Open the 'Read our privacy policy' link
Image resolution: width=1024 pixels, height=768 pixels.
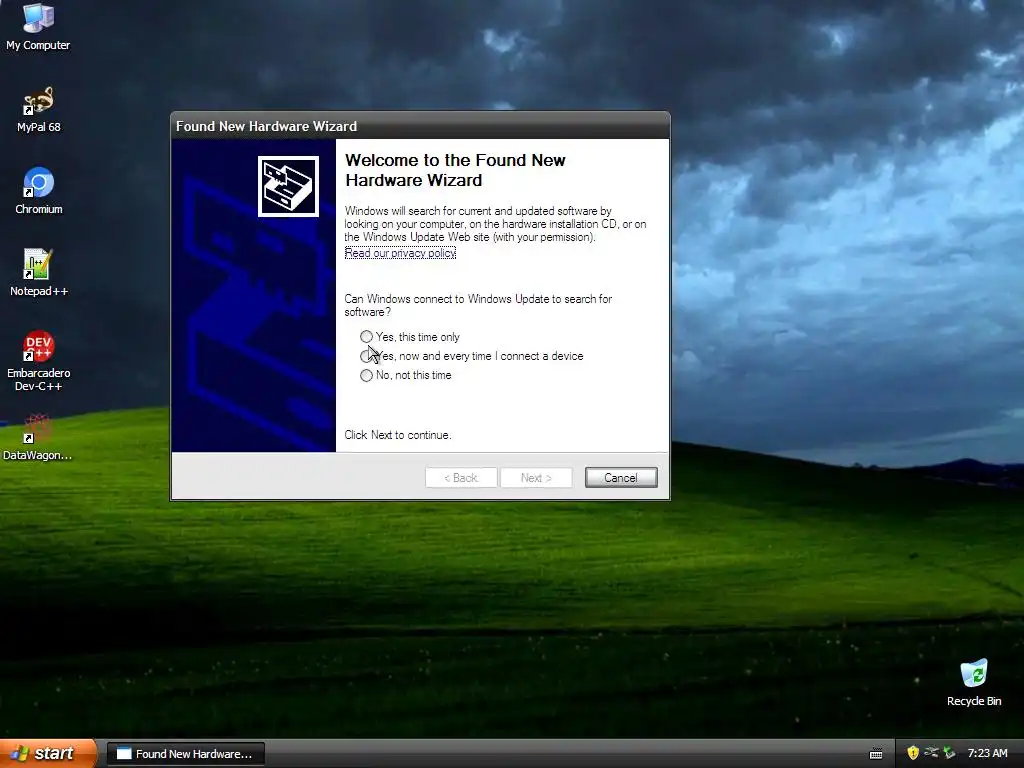400,253
